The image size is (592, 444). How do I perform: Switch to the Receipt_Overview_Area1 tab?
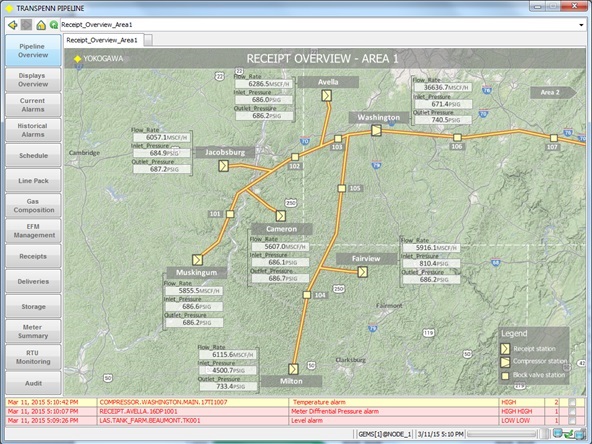pos(102,40)
